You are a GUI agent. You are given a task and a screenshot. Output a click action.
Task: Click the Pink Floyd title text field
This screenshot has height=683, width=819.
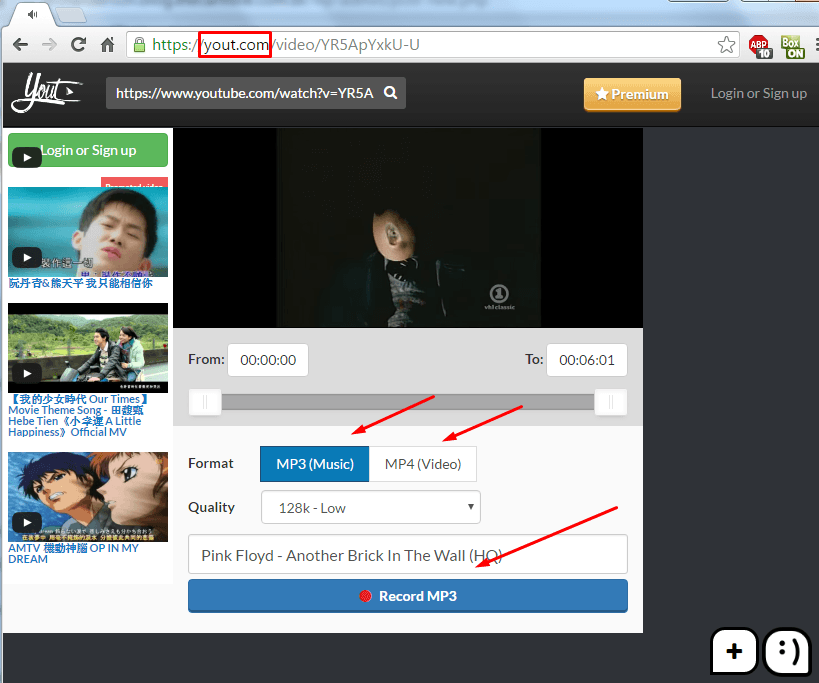click(x=408, y=555)
